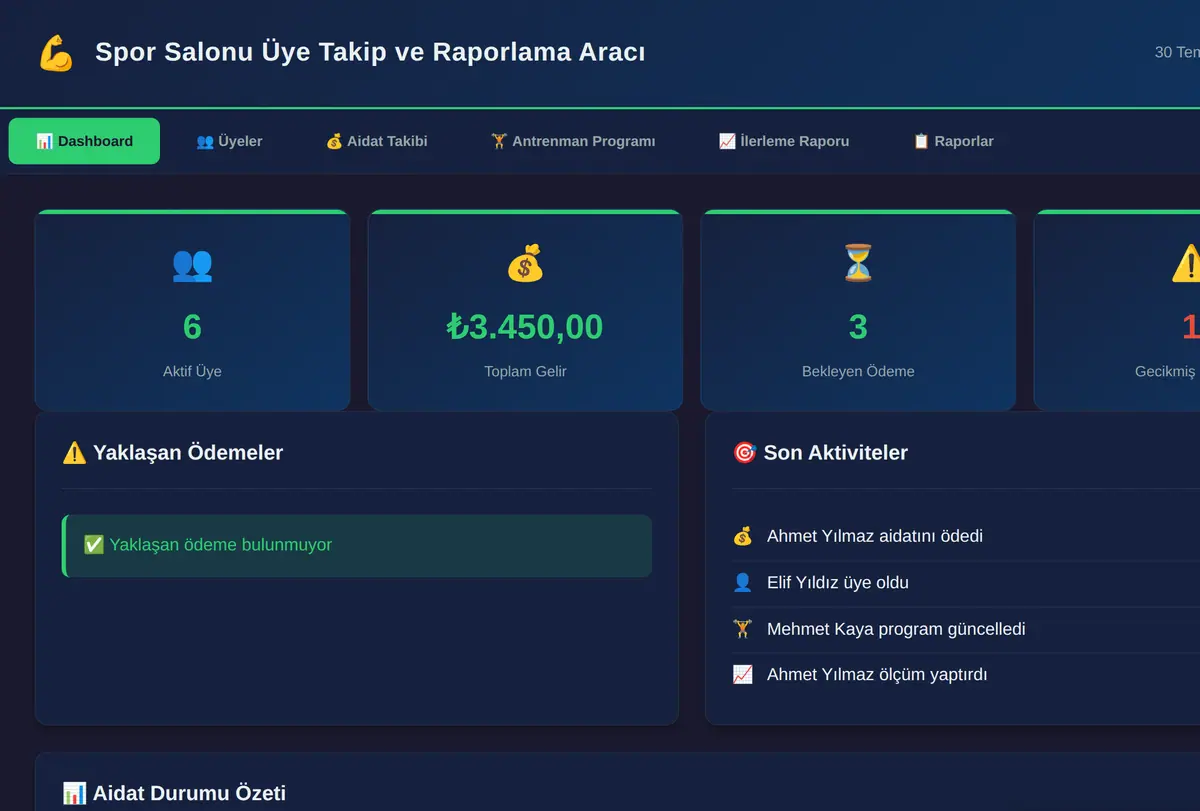
Task: Click the Elif Yıldız üye oldu activity
Action: (x=838, y=582)
